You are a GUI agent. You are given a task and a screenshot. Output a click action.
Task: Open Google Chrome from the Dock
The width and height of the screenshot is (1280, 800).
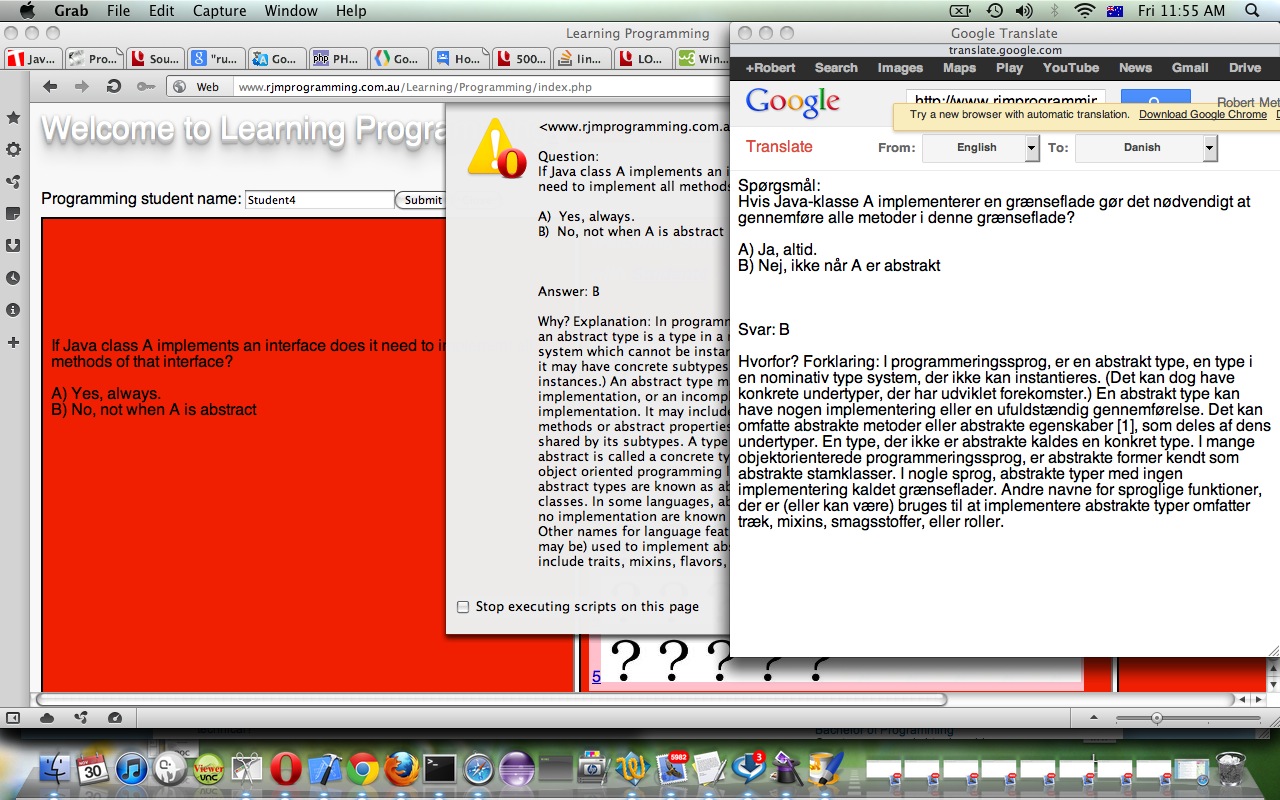click(362, 769)
